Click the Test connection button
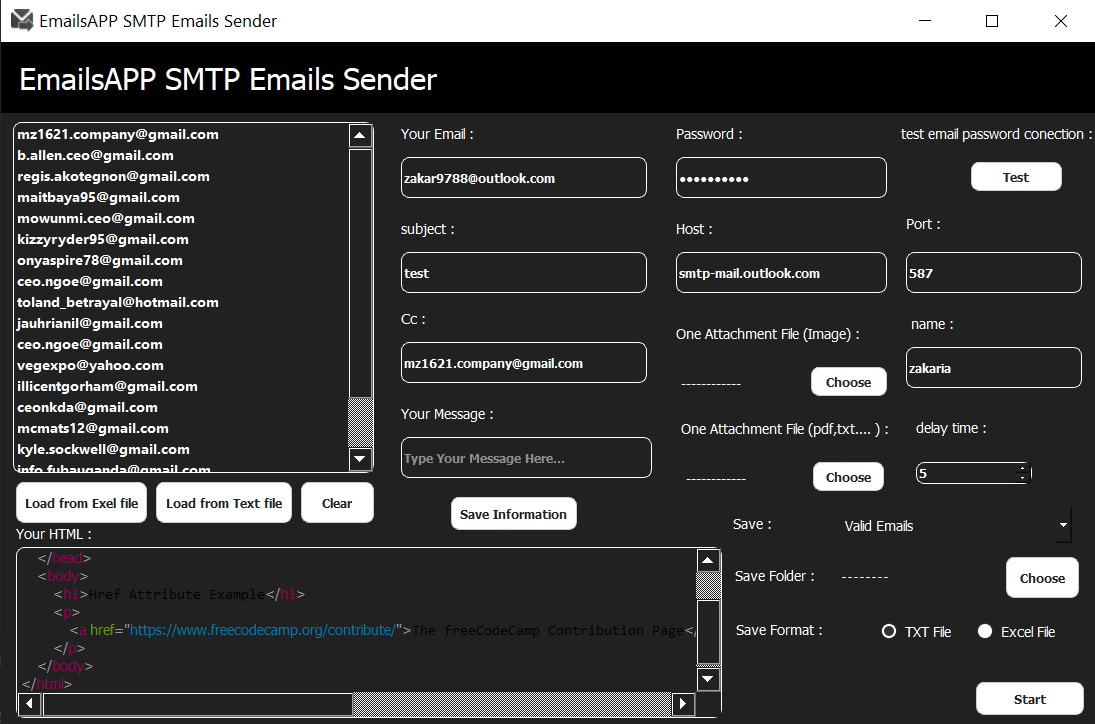The width and height of the screenshot is (1095, 724). 1016,176
